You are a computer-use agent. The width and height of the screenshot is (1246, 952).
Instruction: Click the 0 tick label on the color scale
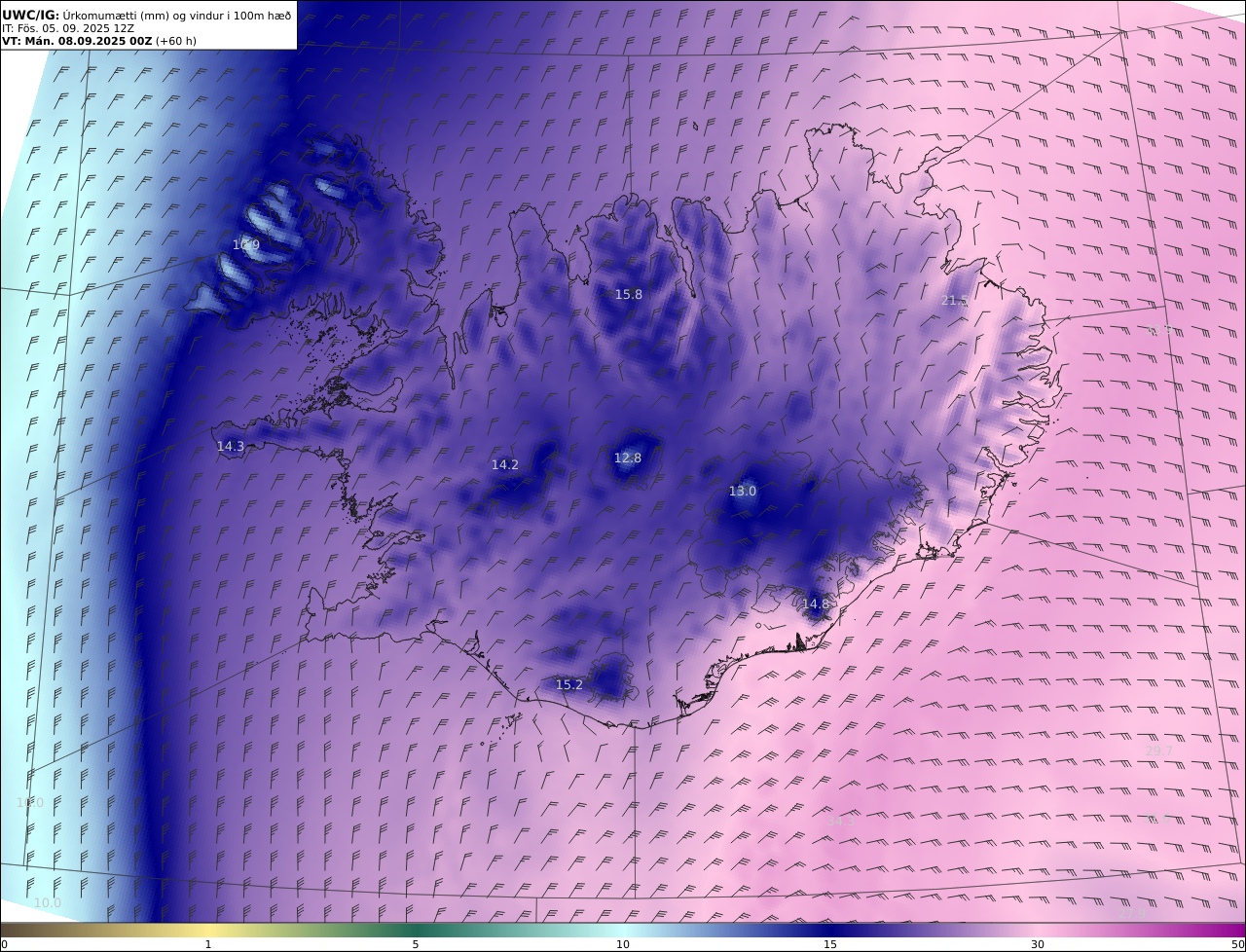pos(4,944)
